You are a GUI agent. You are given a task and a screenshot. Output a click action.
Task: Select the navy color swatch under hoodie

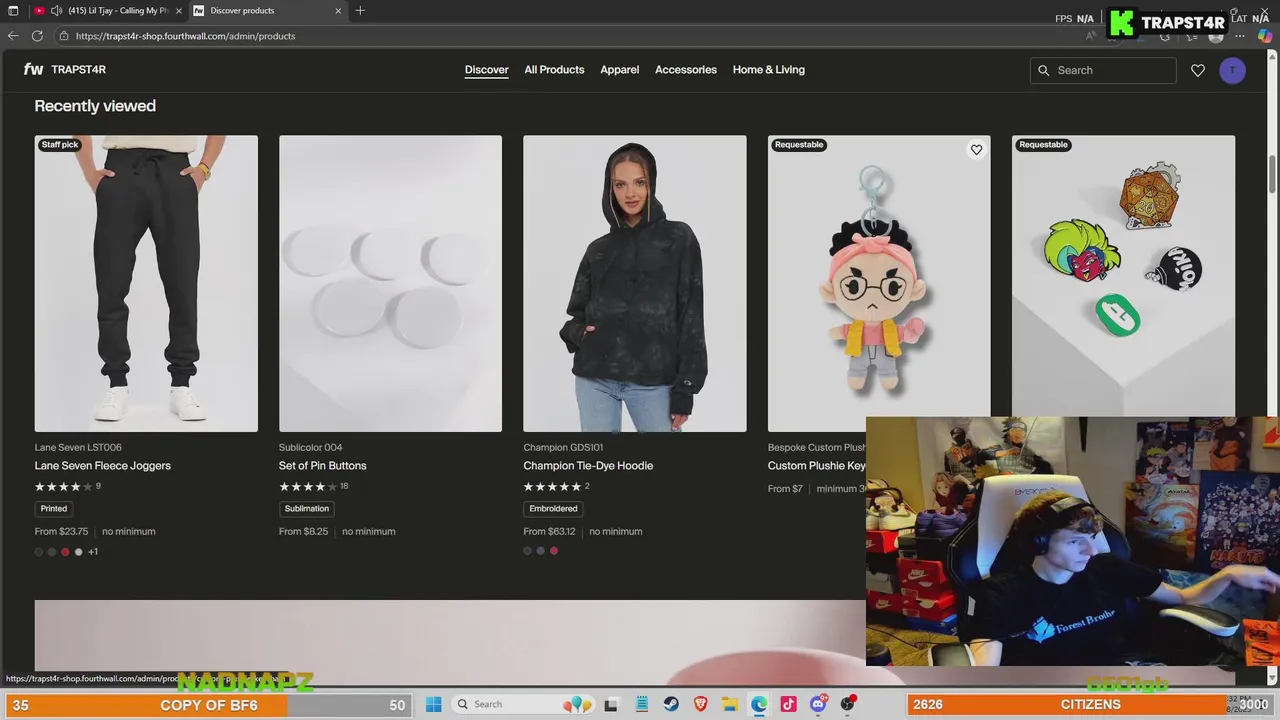pos(541,551)
